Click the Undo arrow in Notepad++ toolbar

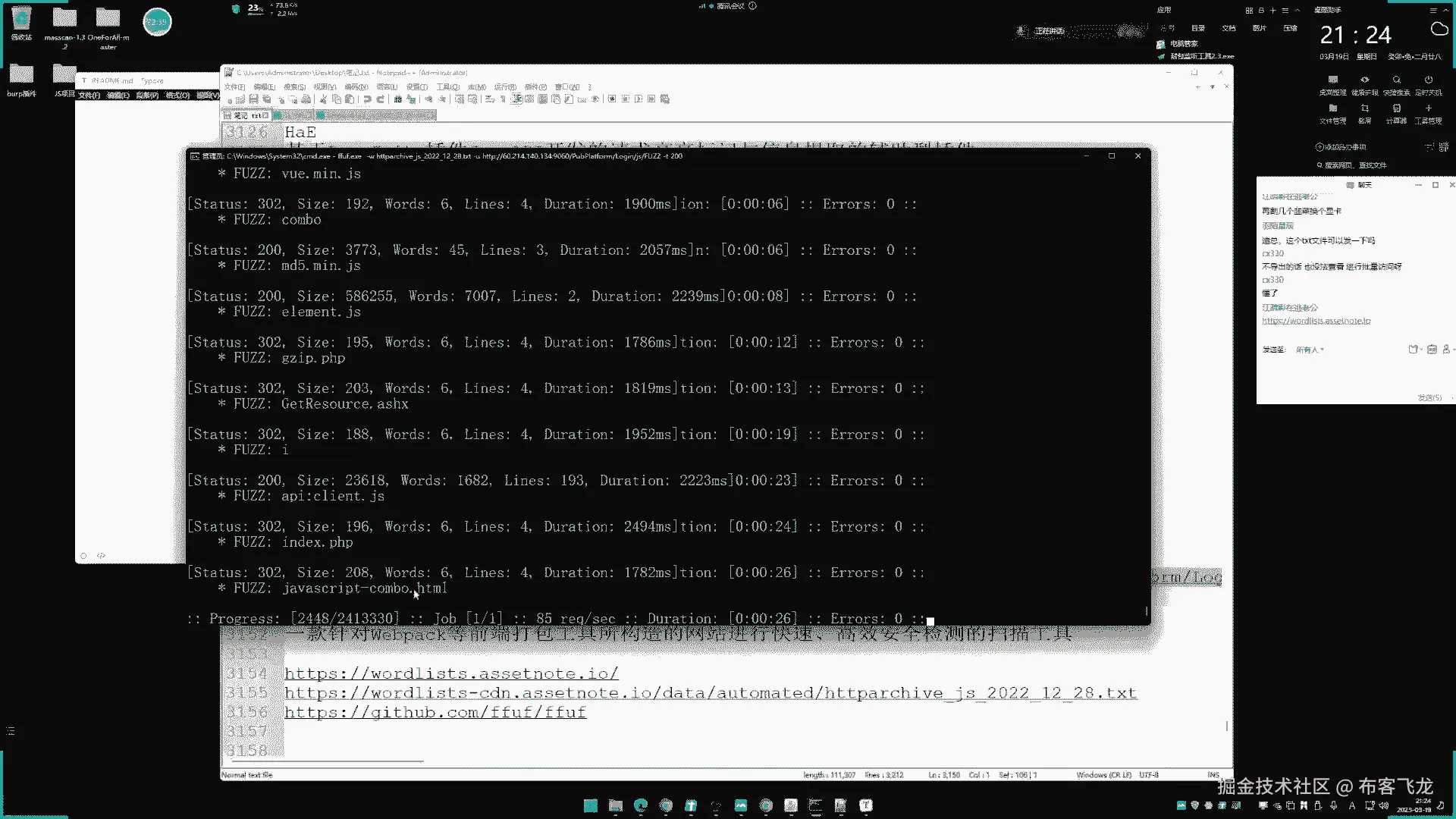[367, 99]
